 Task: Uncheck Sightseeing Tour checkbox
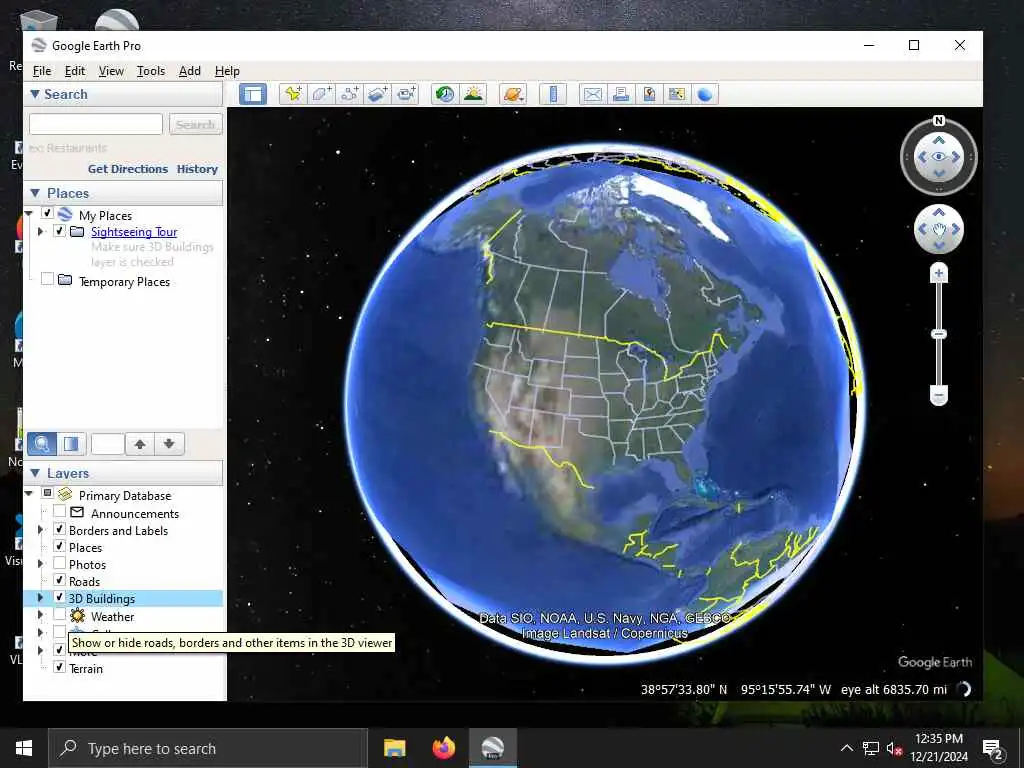click(x=59, y=231)
